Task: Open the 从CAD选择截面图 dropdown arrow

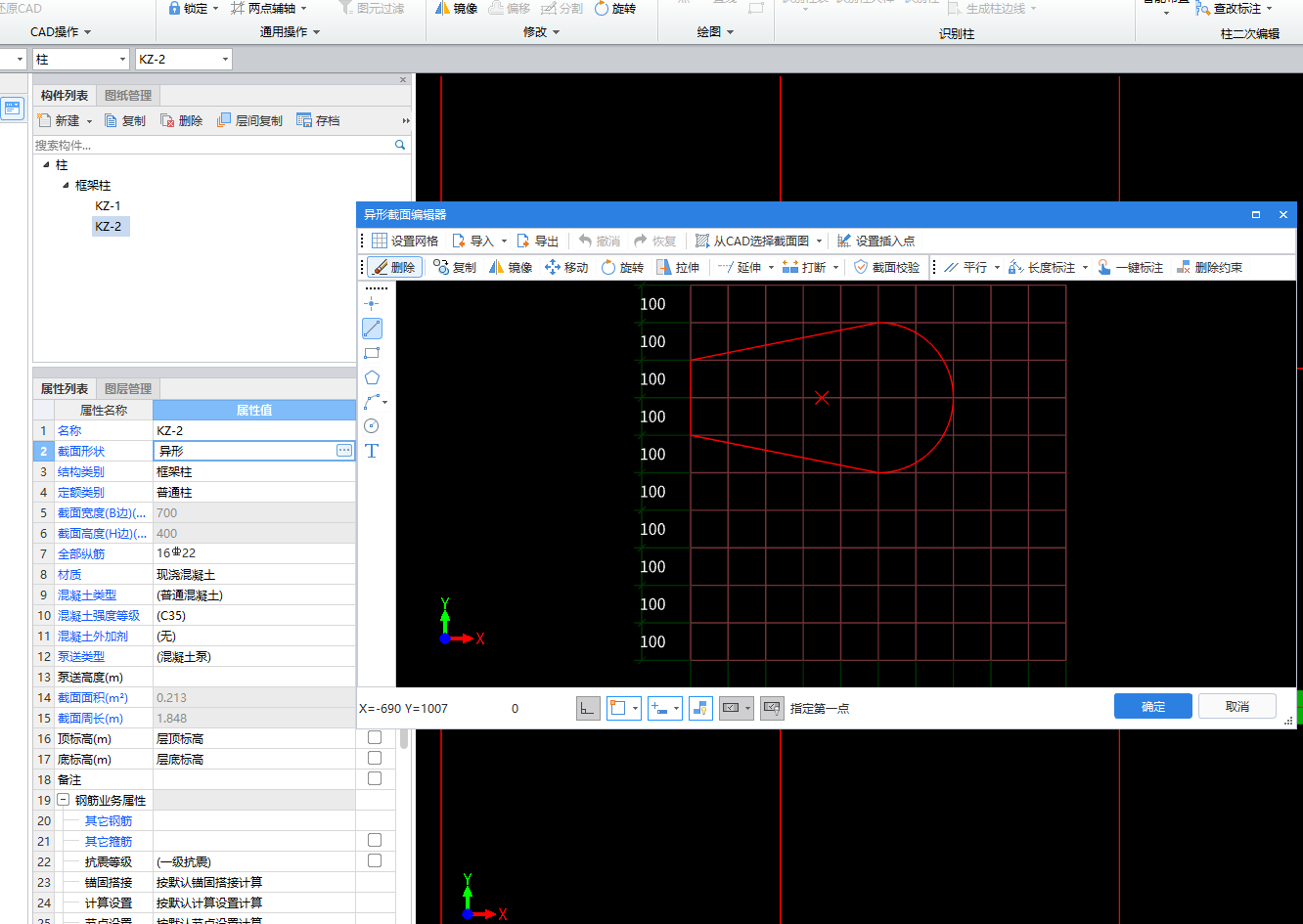Action: (819, 241)
